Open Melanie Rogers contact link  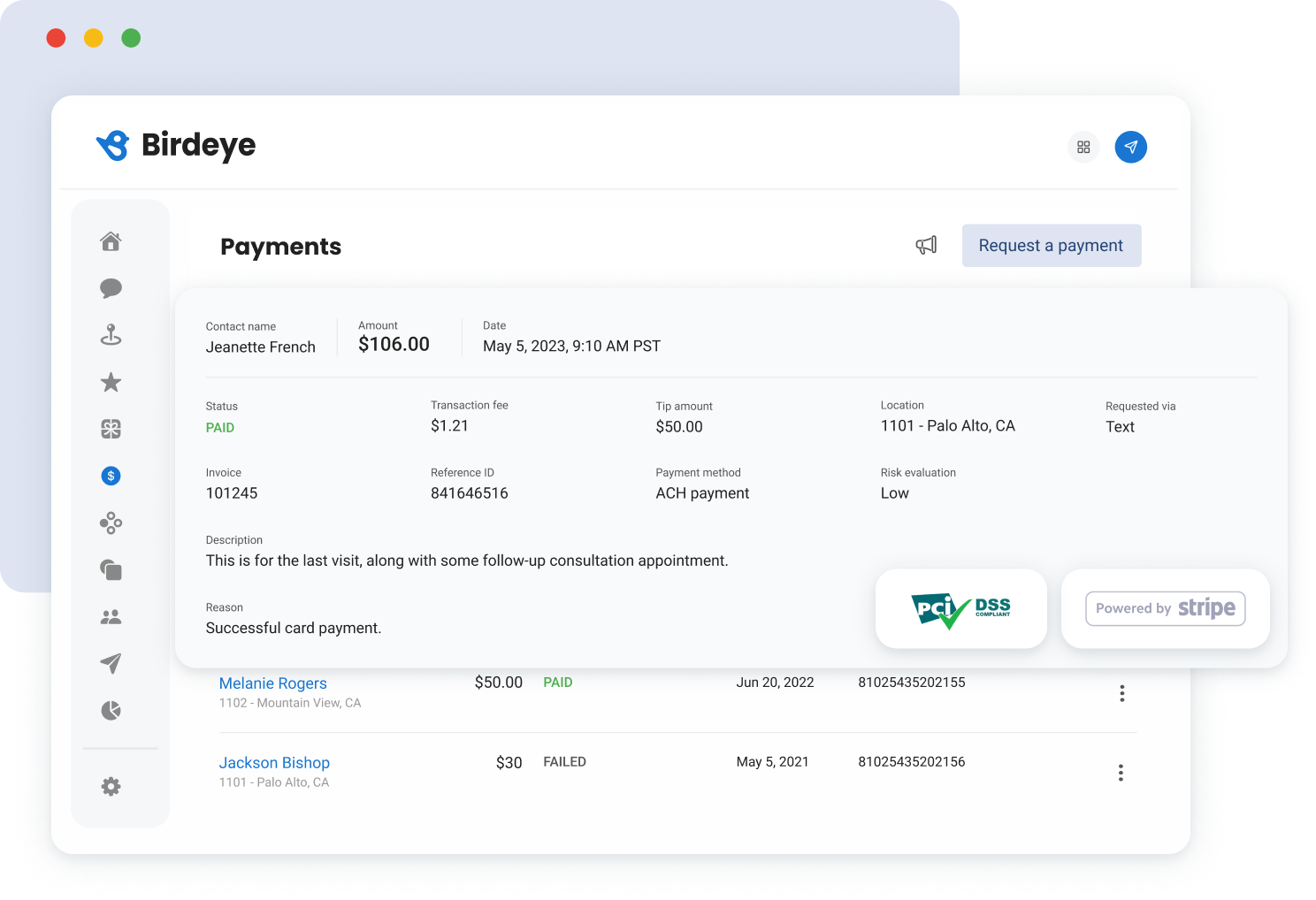(x=272, y=683)
